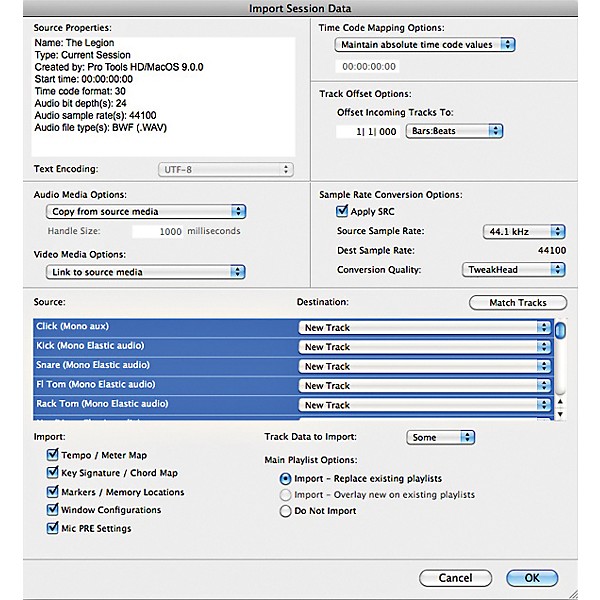This screenshot has width=600, height=600.
Task: Click OK to confirm import
Action: (532, 578)
